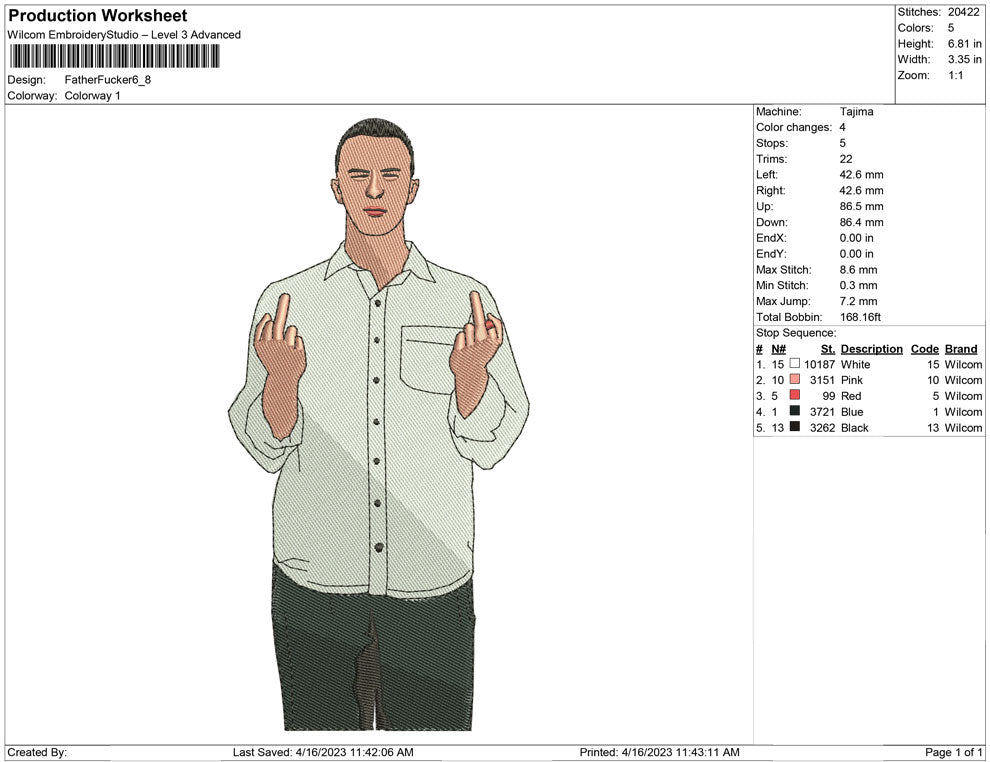Select the pink thread color swatch
The image size is (990, 762).
point(795,381)
